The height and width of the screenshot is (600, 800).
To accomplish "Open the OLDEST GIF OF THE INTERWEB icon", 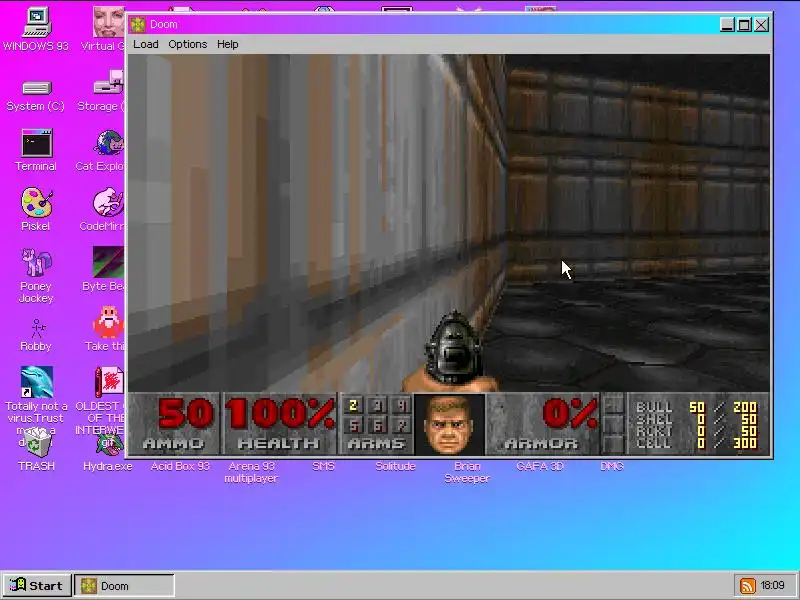I will click(109, 382).
